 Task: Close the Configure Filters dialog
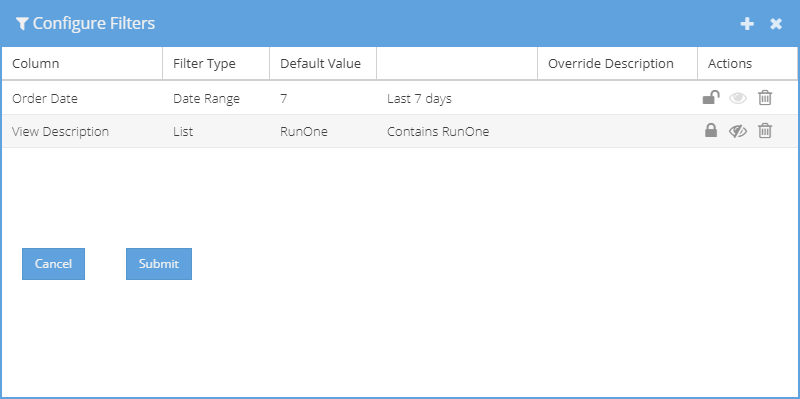(x=776, y=23)
